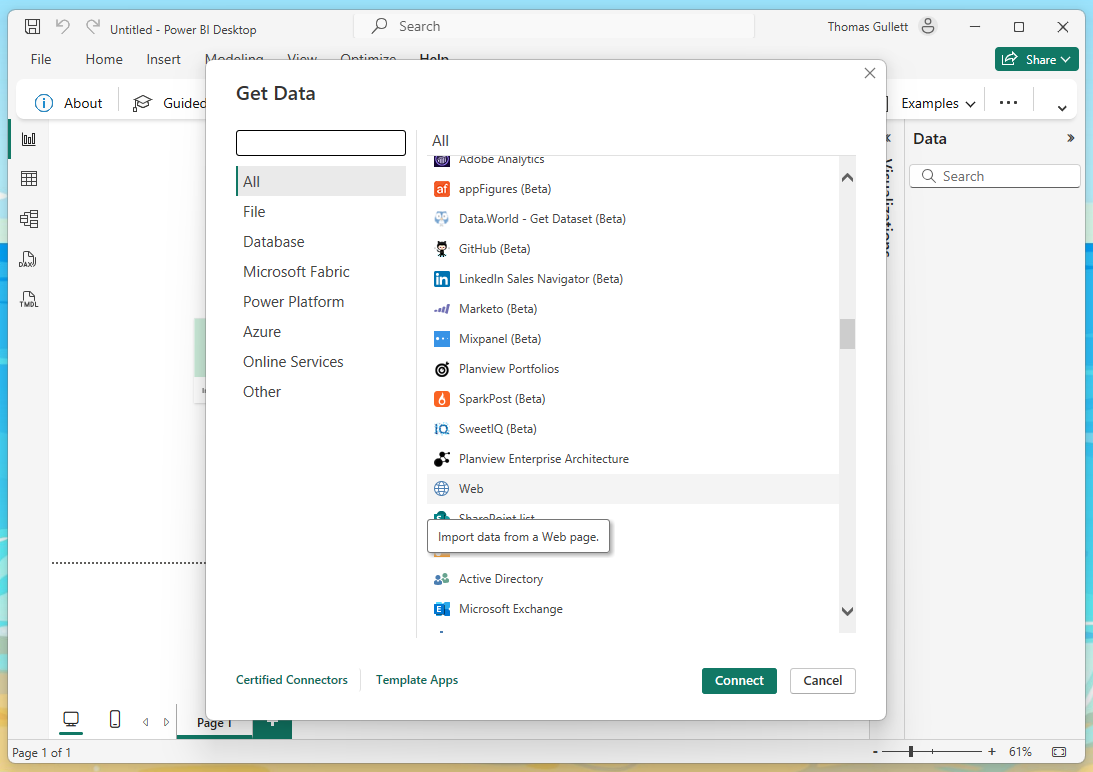Open the Certified Connectors link
Image resolution: width=1093 pixels, height=772 pixels.
click(291, 680)
